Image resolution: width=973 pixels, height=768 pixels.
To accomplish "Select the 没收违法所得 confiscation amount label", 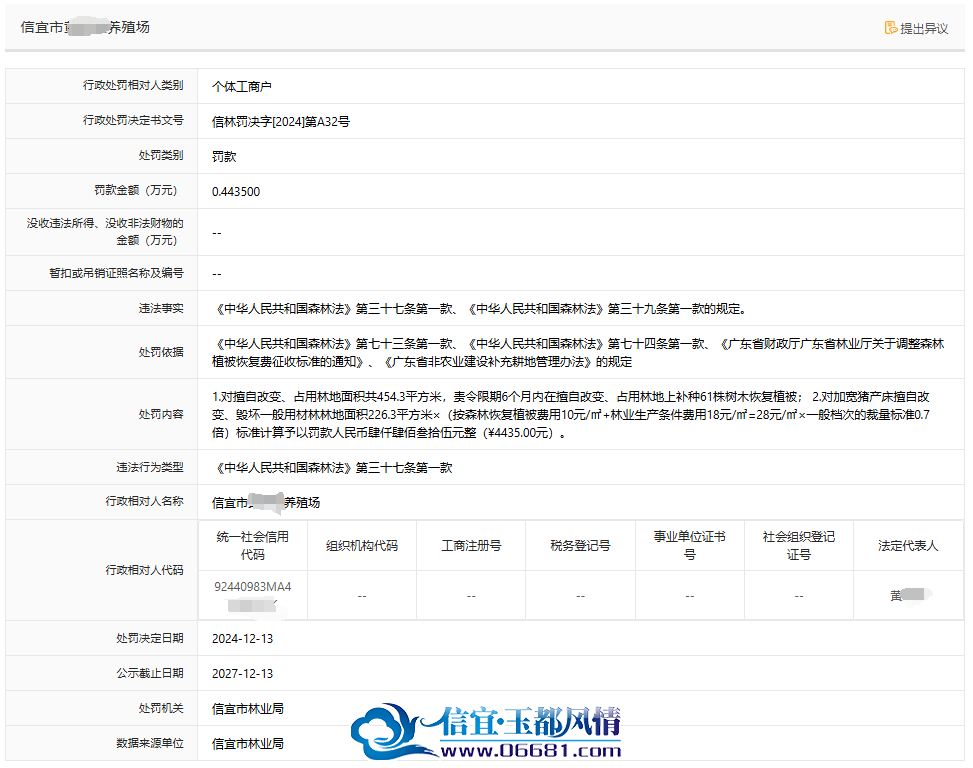I will click(105, 231).
